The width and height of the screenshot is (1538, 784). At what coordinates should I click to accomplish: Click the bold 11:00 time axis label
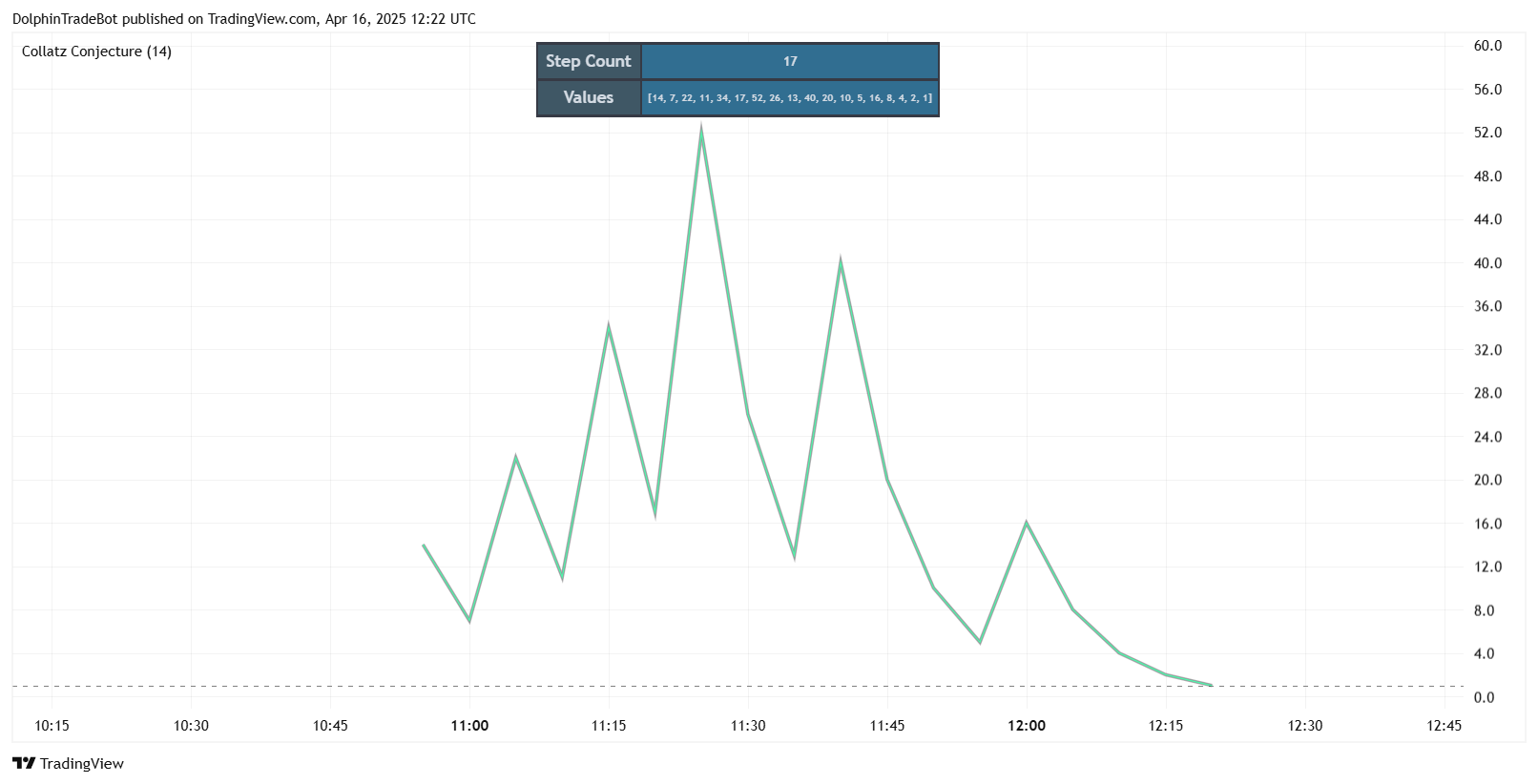click(x=469, y=726)
